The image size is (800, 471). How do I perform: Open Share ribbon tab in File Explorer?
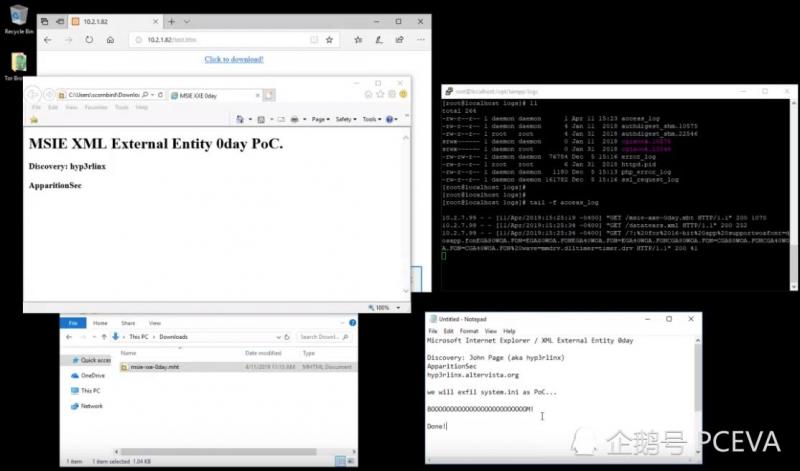(128, 323)
